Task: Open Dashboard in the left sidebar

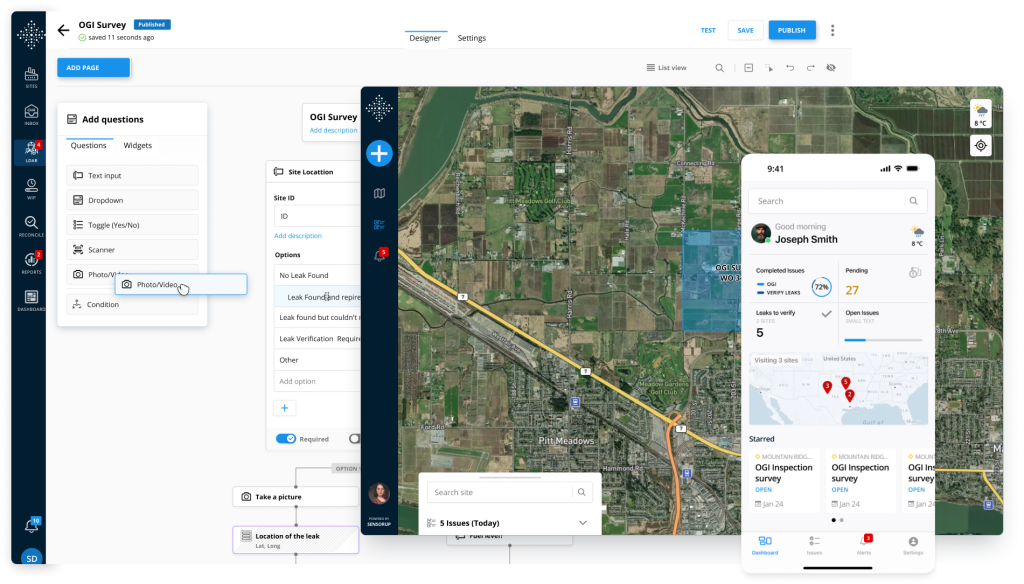Action: (31, 300)
